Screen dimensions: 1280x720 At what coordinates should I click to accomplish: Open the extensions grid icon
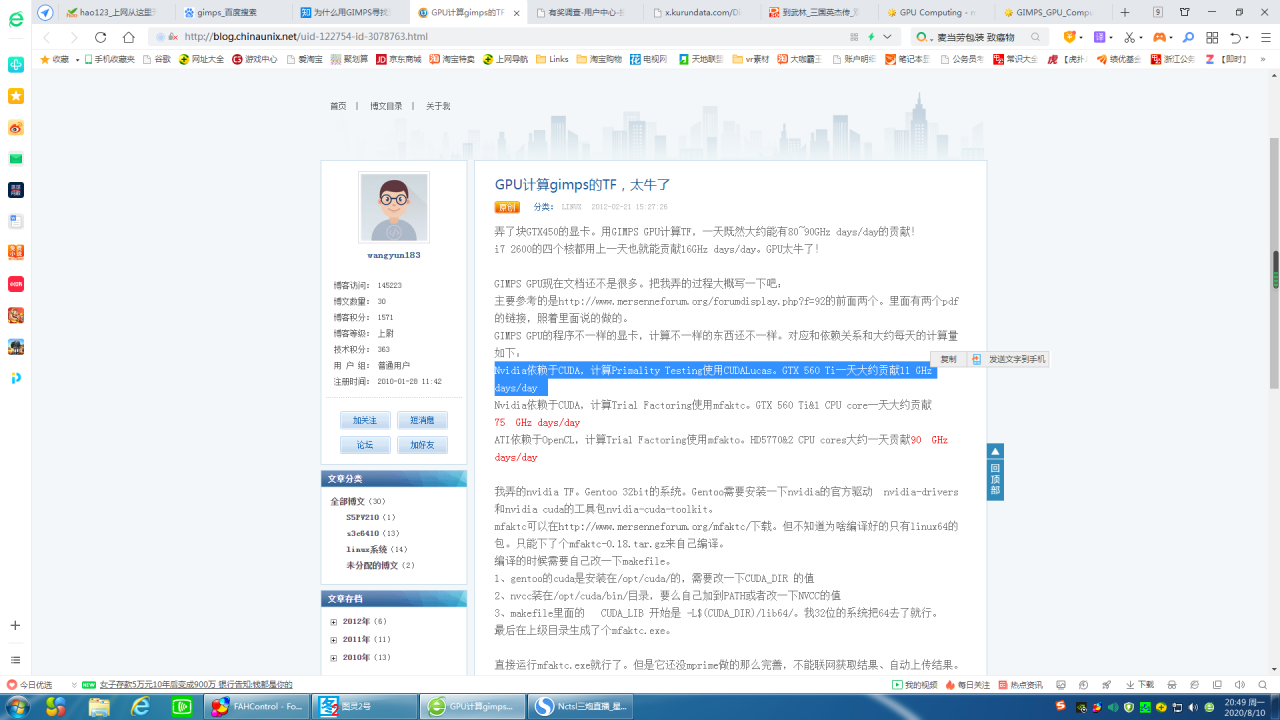[x=1212, y=37]
